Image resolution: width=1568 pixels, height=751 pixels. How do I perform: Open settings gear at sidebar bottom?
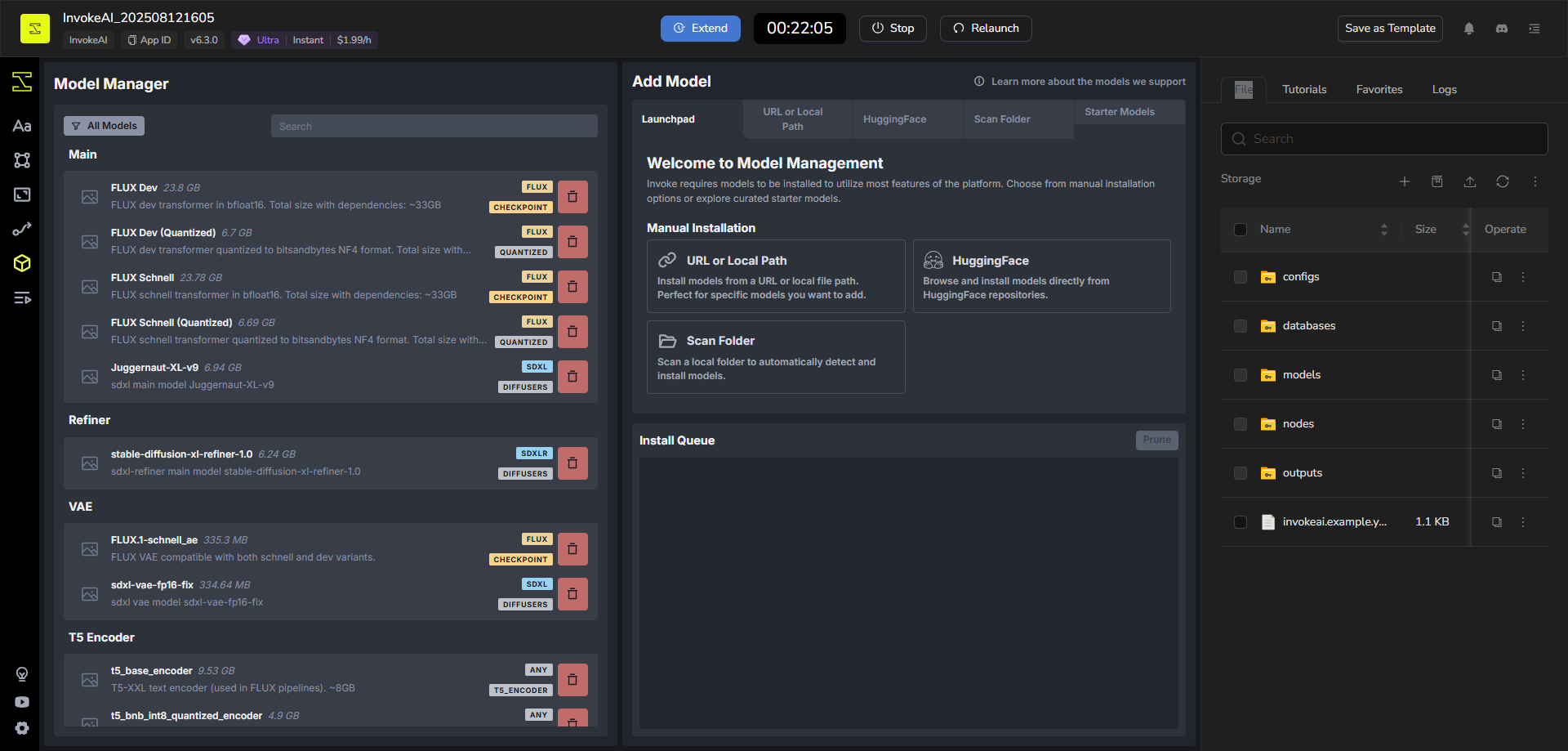click(x=22, y=728)
